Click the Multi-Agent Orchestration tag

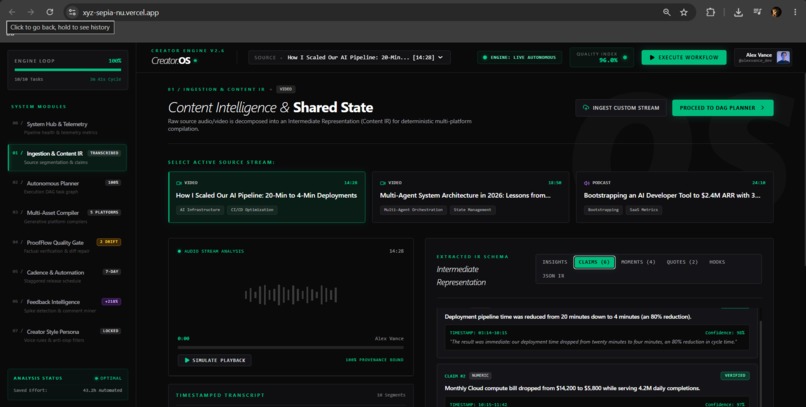tap(414, 210)
